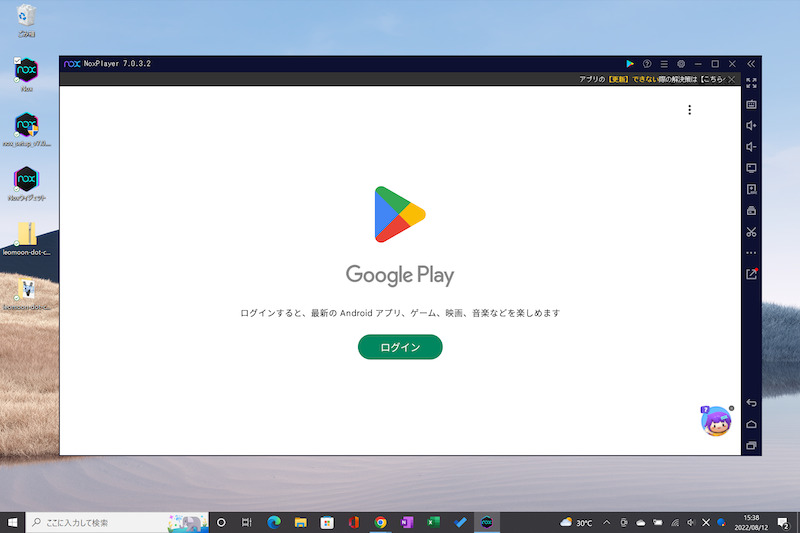Open Google Chrome from the taskbar
The image size is (800, 533).
pos(380,522)
